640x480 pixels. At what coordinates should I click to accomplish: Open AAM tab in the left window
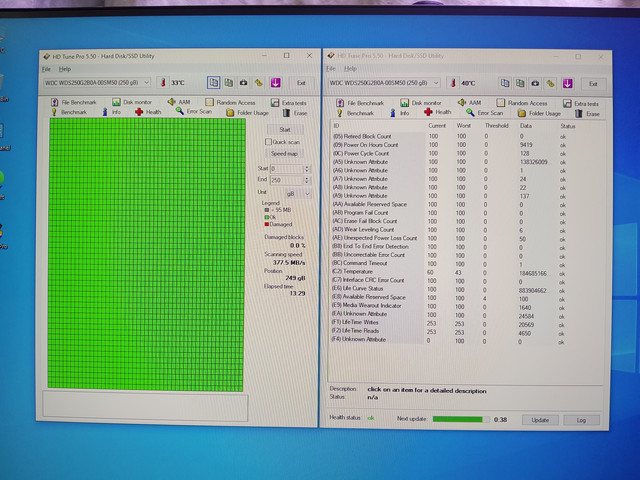pyautogui.click(x=179, y=102)
